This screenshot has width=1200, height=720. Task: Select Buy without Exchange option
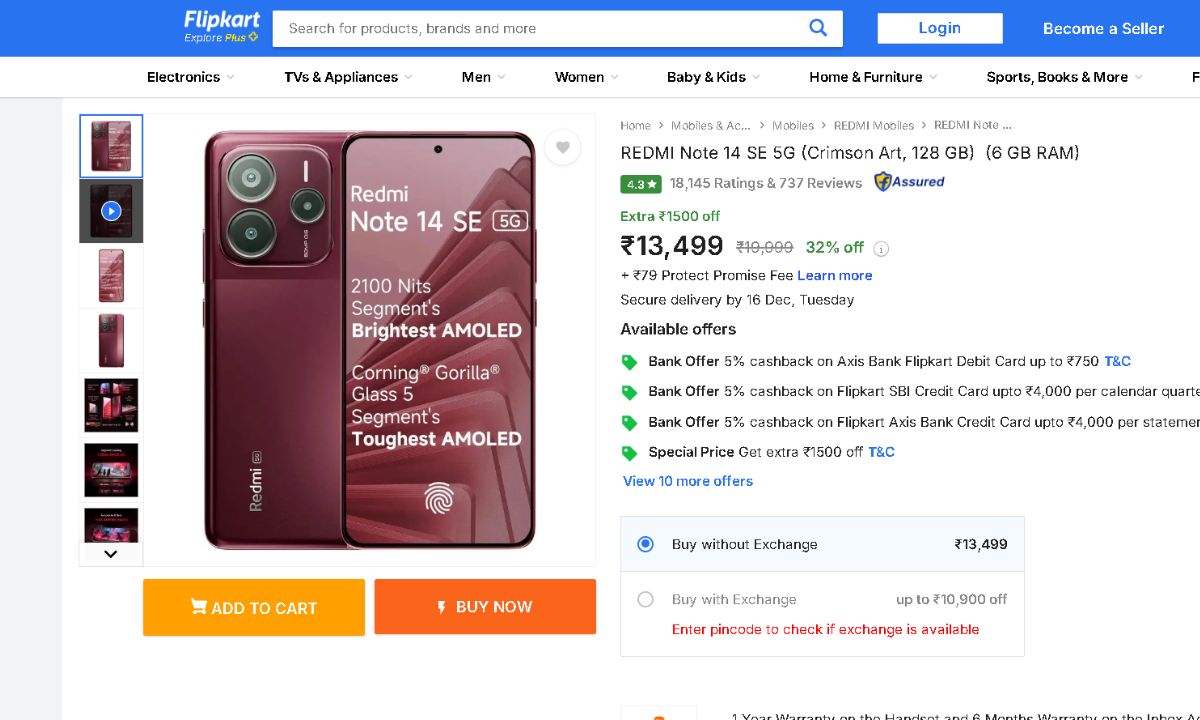click(x=646, y=544)
